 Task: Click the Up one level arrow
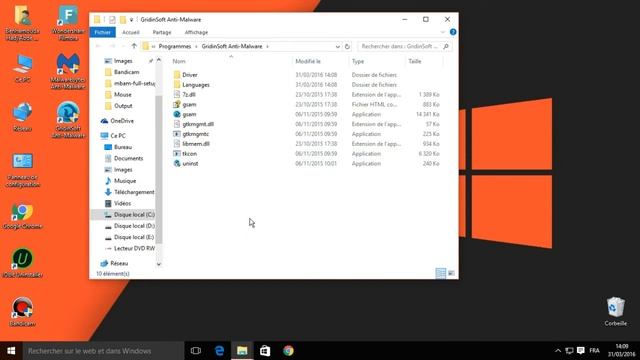point(134,46)
